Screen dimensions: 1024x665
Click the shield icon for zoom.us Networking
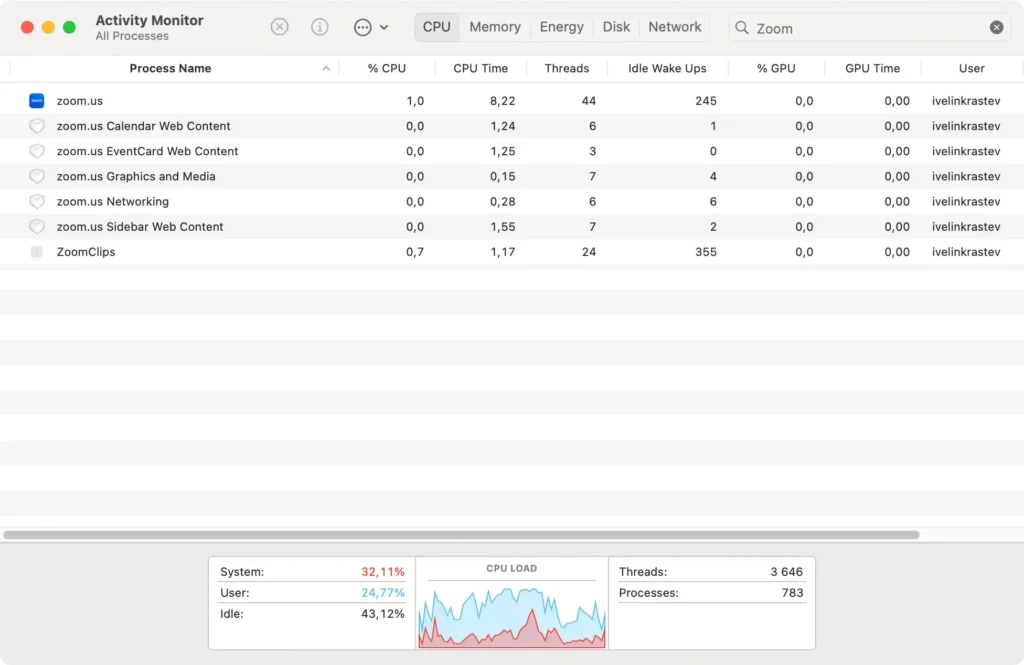[37, 201]
